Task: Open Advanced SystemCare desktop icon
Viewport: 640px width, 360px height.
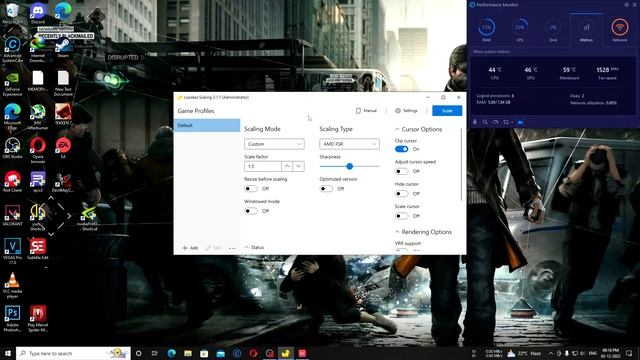Action: pyautogui.click(x=12, y=50)
